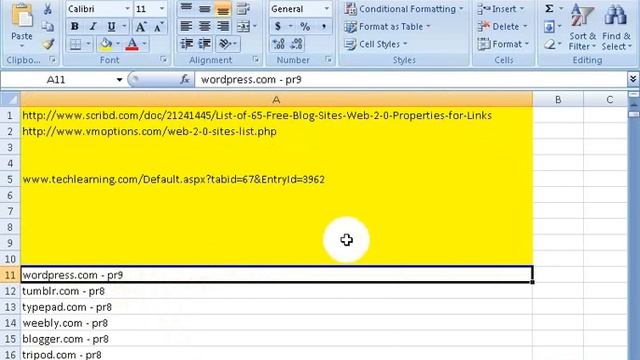Viewport: 640px width, 360px height.
Task: Apply Comma Style format
Action: 324,27
